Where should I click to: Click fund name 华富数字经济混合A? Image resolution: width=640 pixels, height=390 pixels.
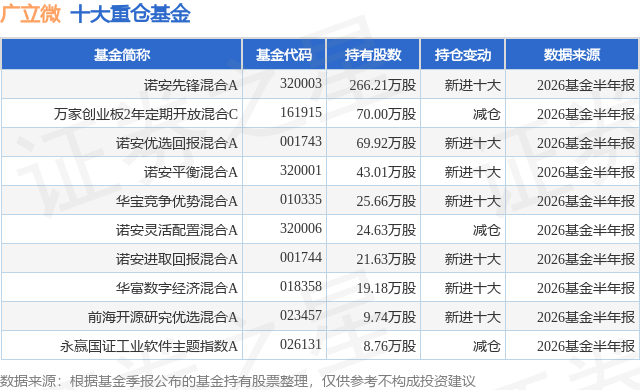177,288
